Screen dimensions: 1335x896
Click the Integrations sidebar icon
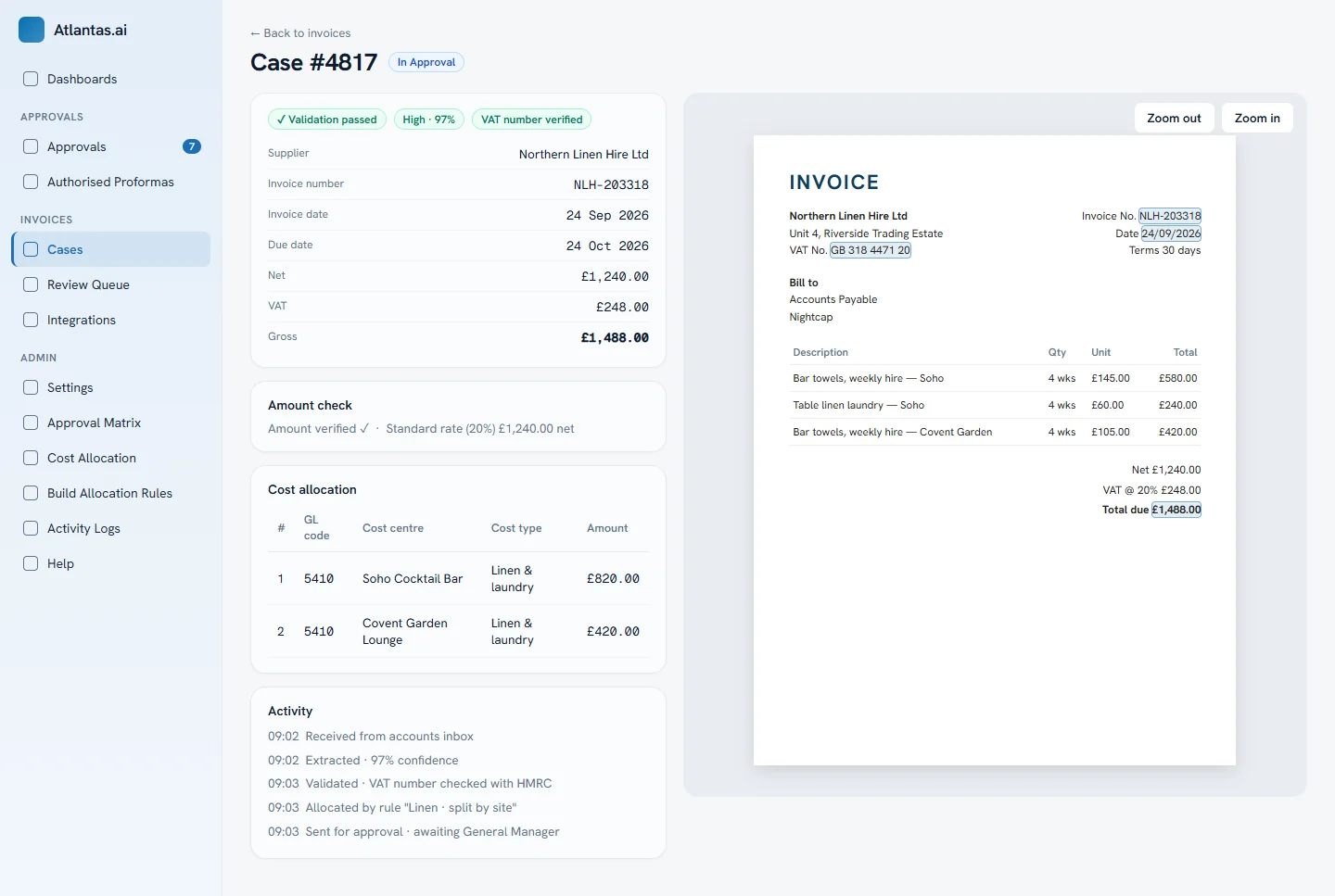[31, 320]
